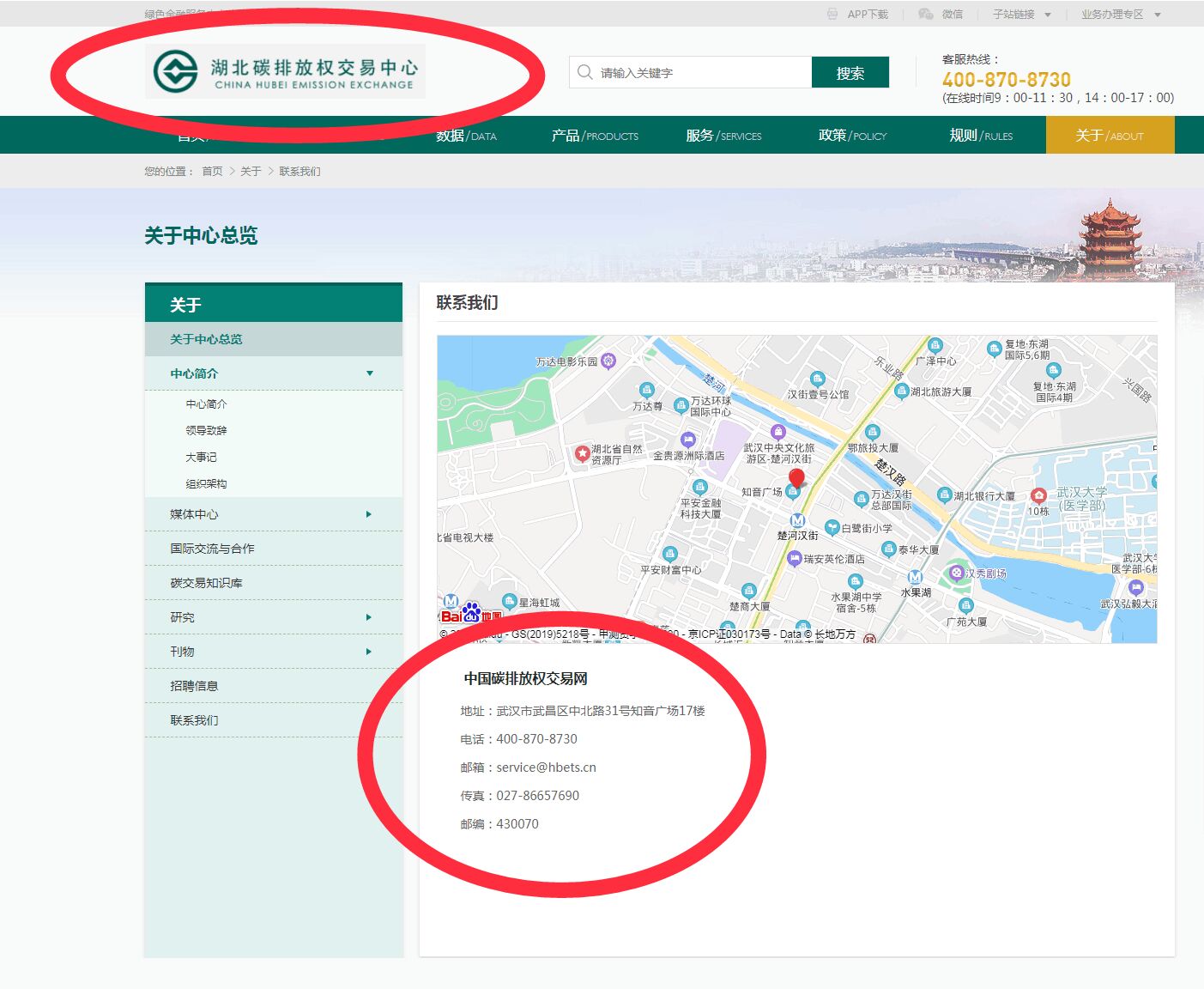Click 关于 in the breadcrumb
The width and height of the screenshot is (1204, 989).
(251, 171)
